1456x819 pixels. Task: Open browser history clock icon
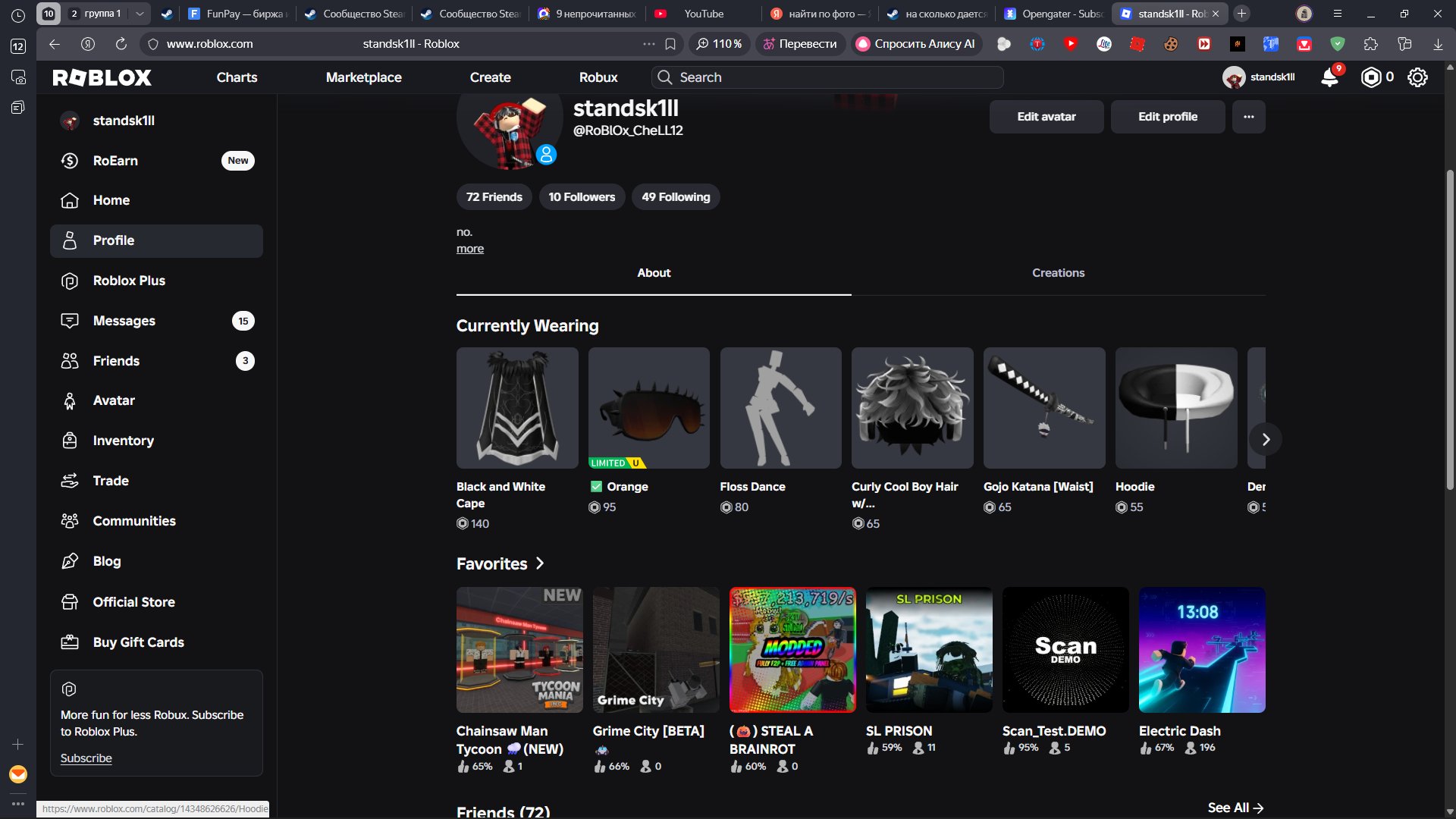click(18, 14)
